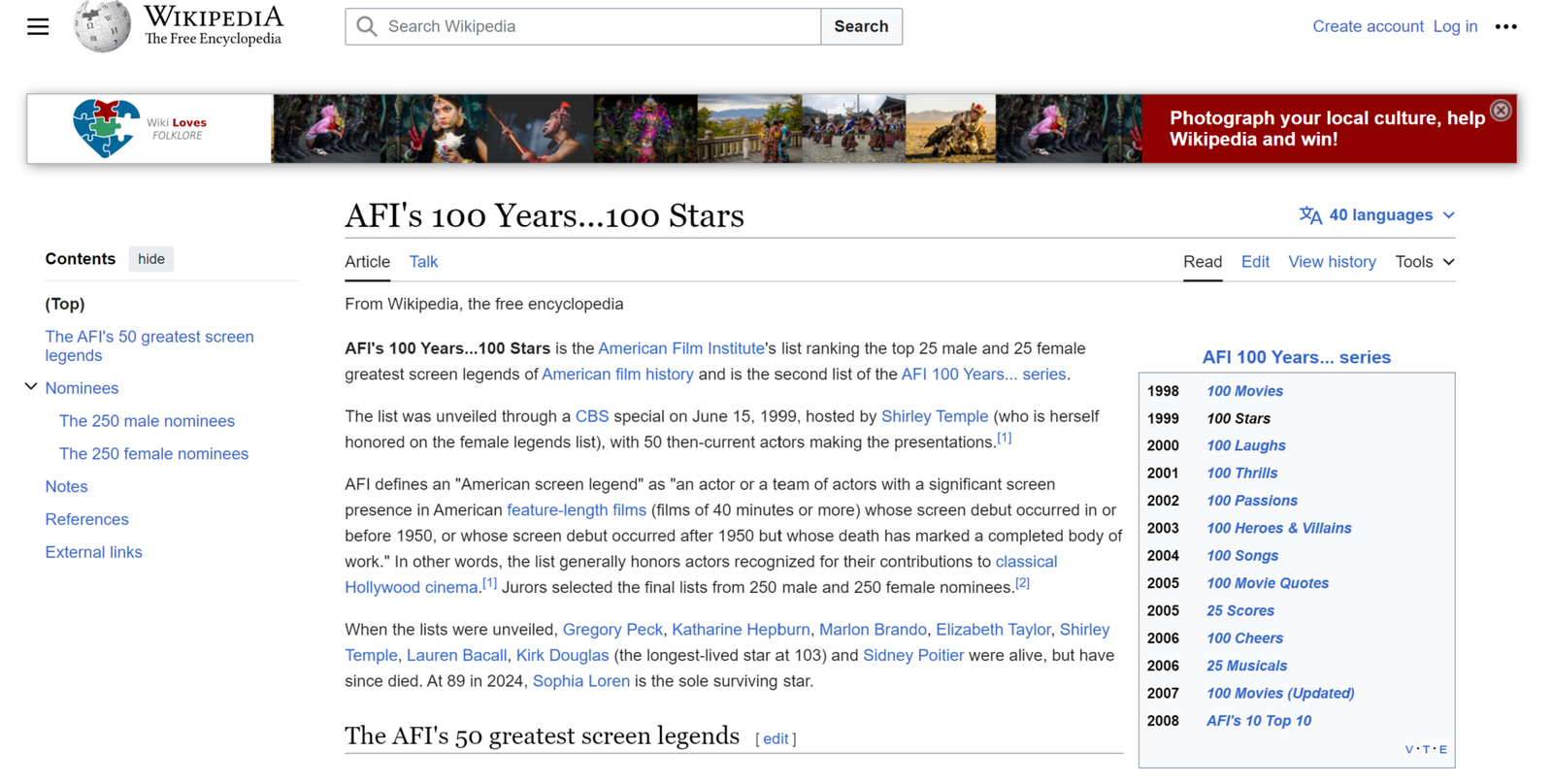Close the Wiki Loves Folklore banner
1553x784 pixels.
click(x=1501, y=111)
